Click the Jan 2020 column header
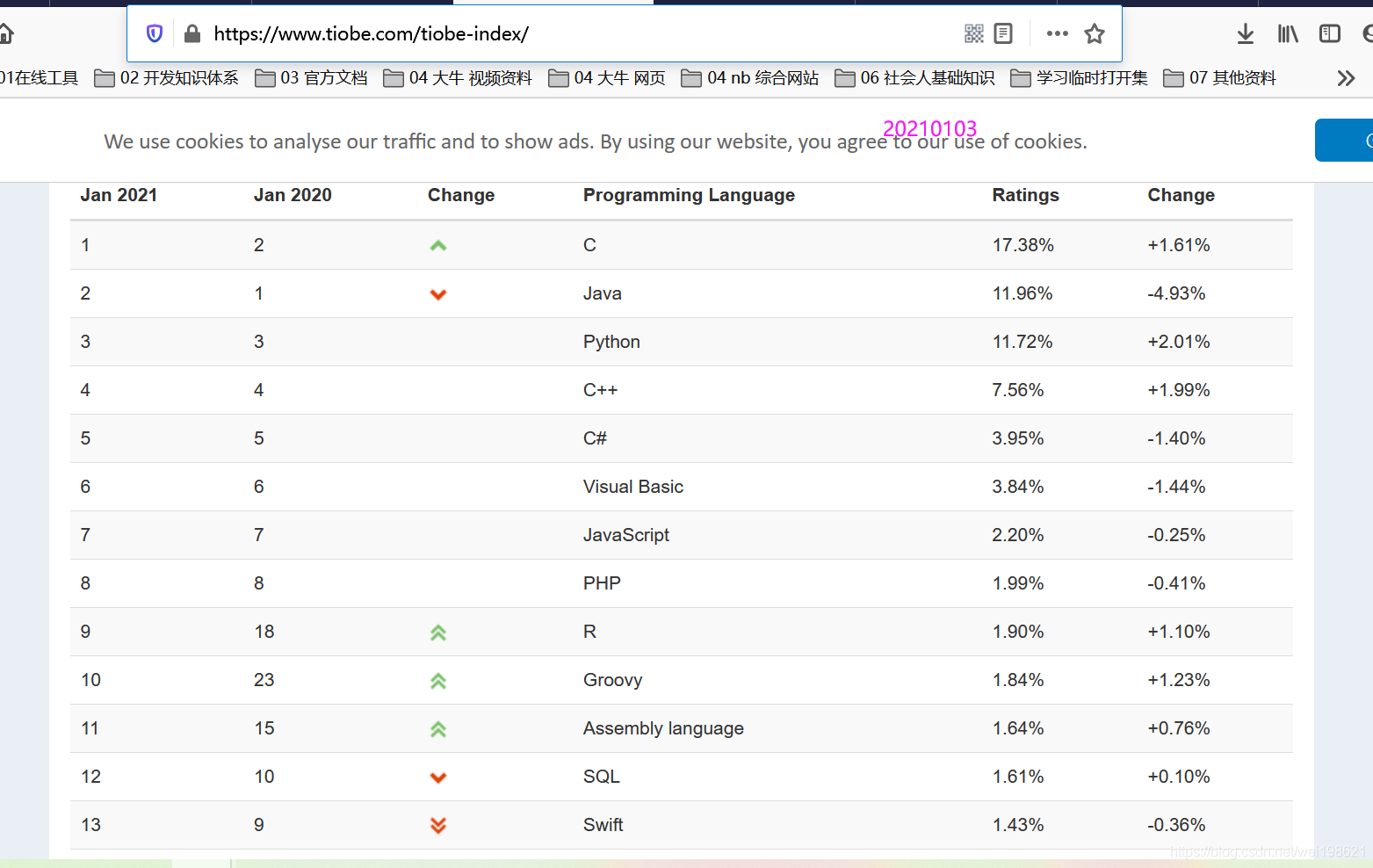Screen dimensions: 1373x868 (293, 195)
